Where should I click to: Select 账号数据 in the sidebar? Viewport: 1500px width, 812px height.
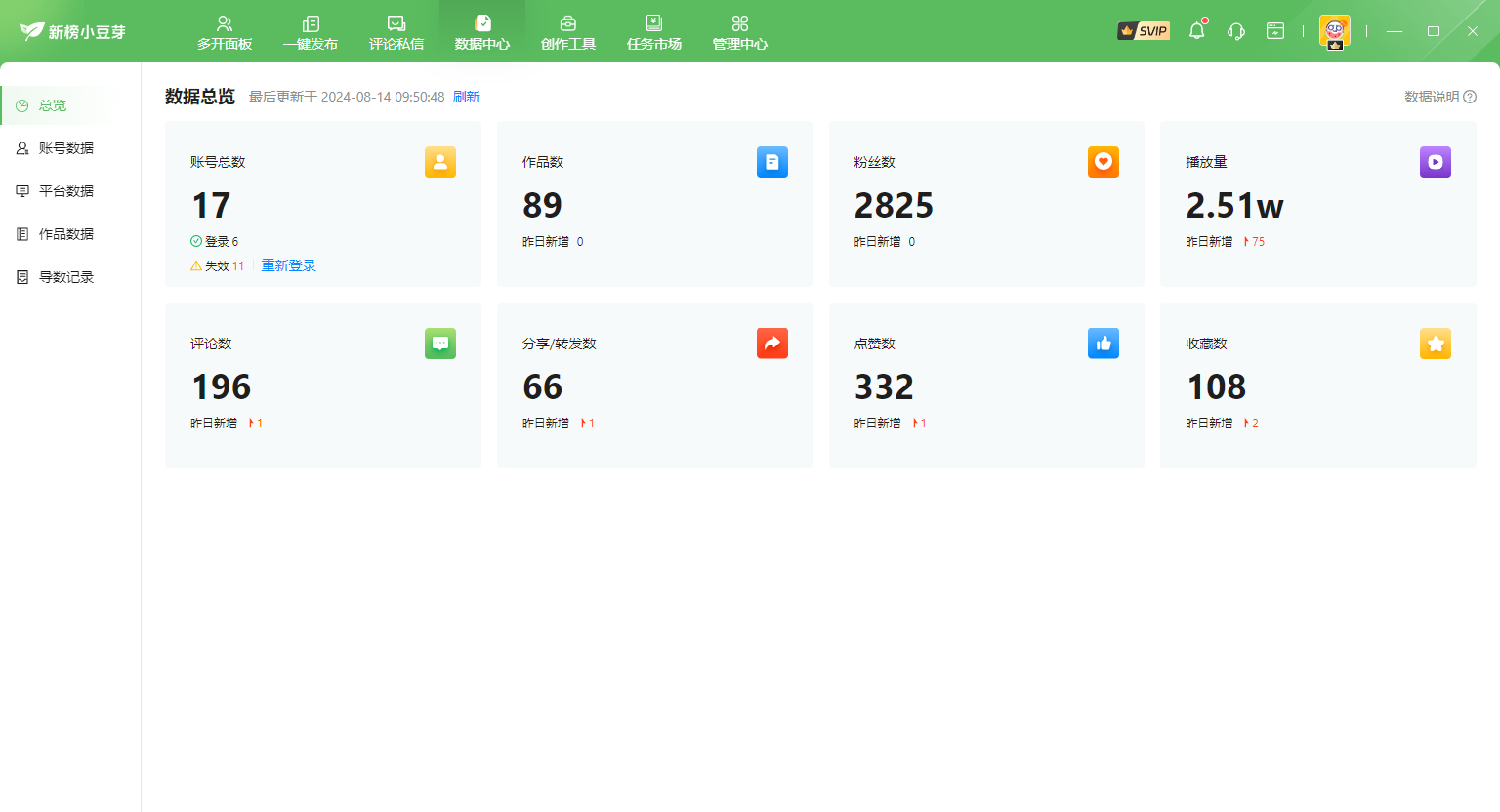[66, 148]
